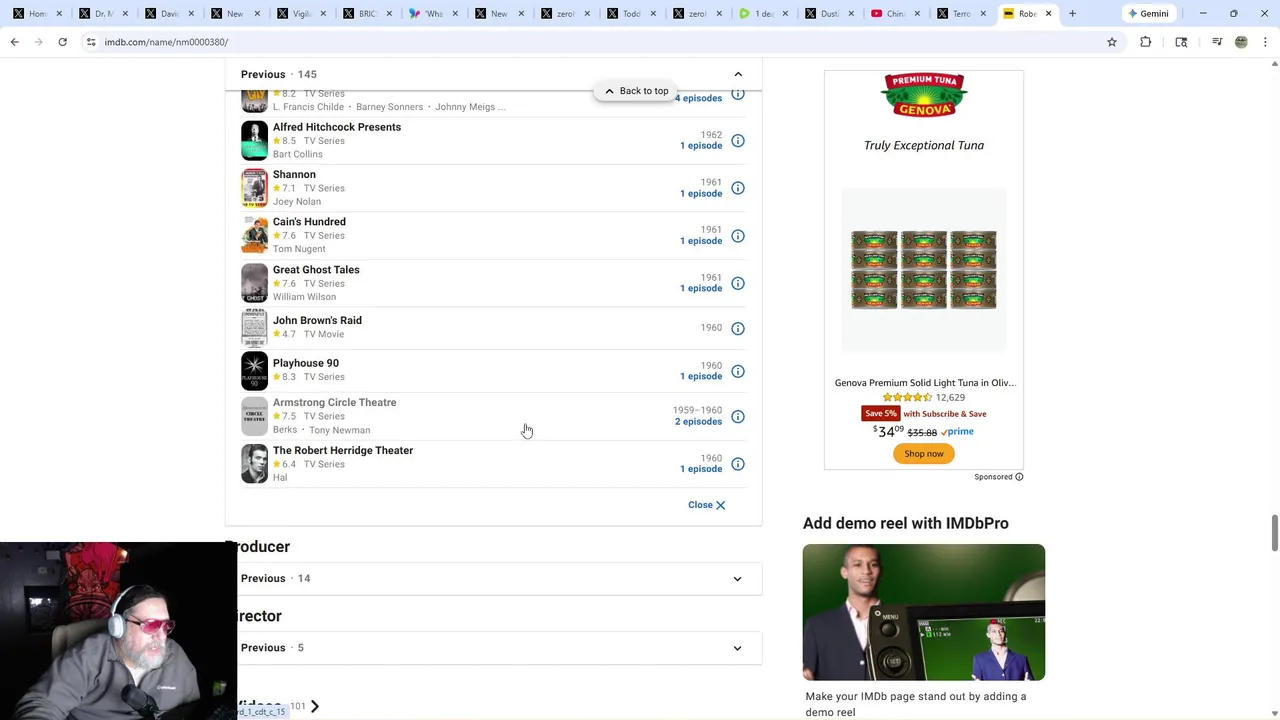Open info icon for Playhouse 90
This screenshot has height=720, width=1280.
tap(738, 371)
